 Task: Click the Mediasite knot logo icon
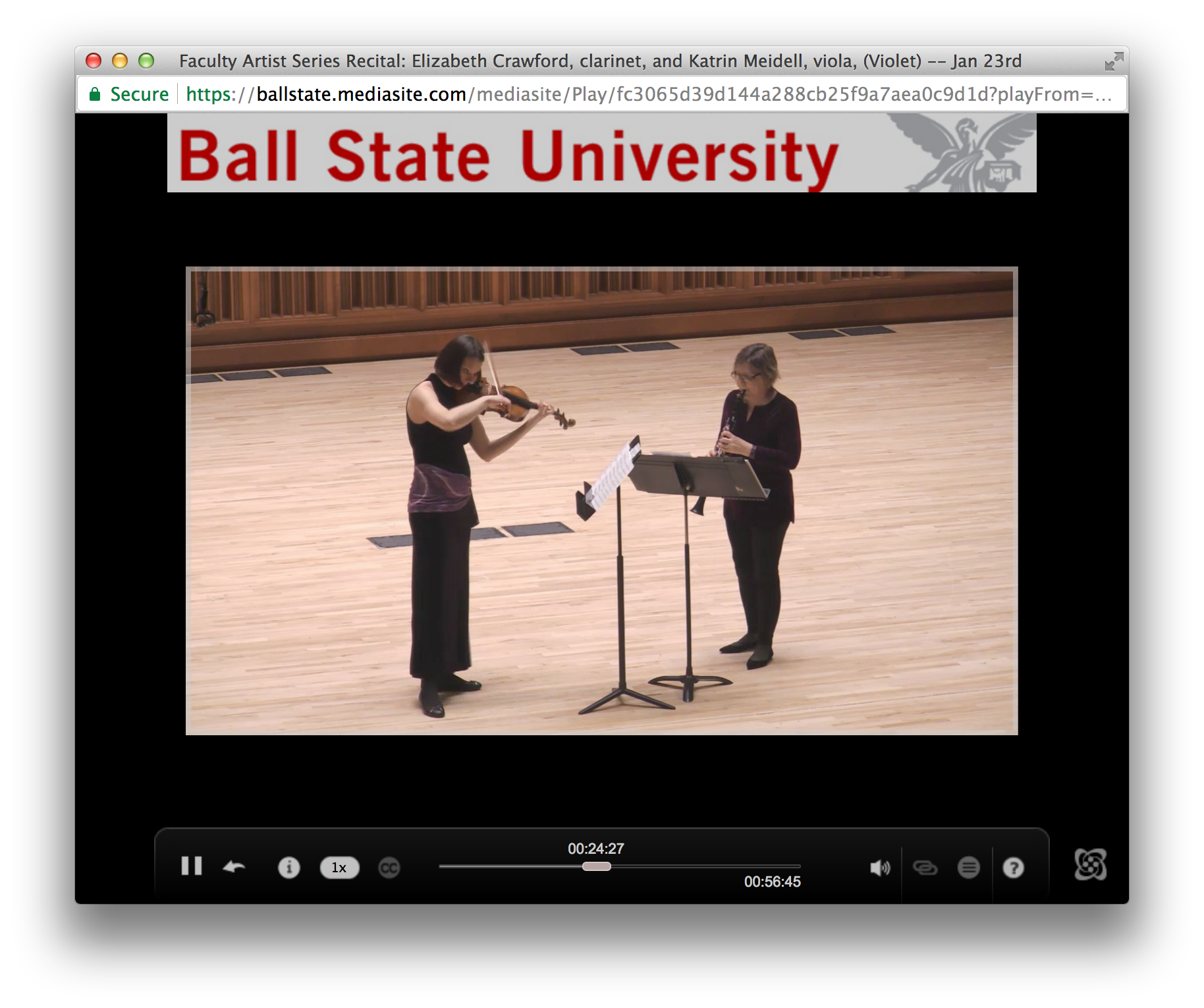(x=1090, y=865)
